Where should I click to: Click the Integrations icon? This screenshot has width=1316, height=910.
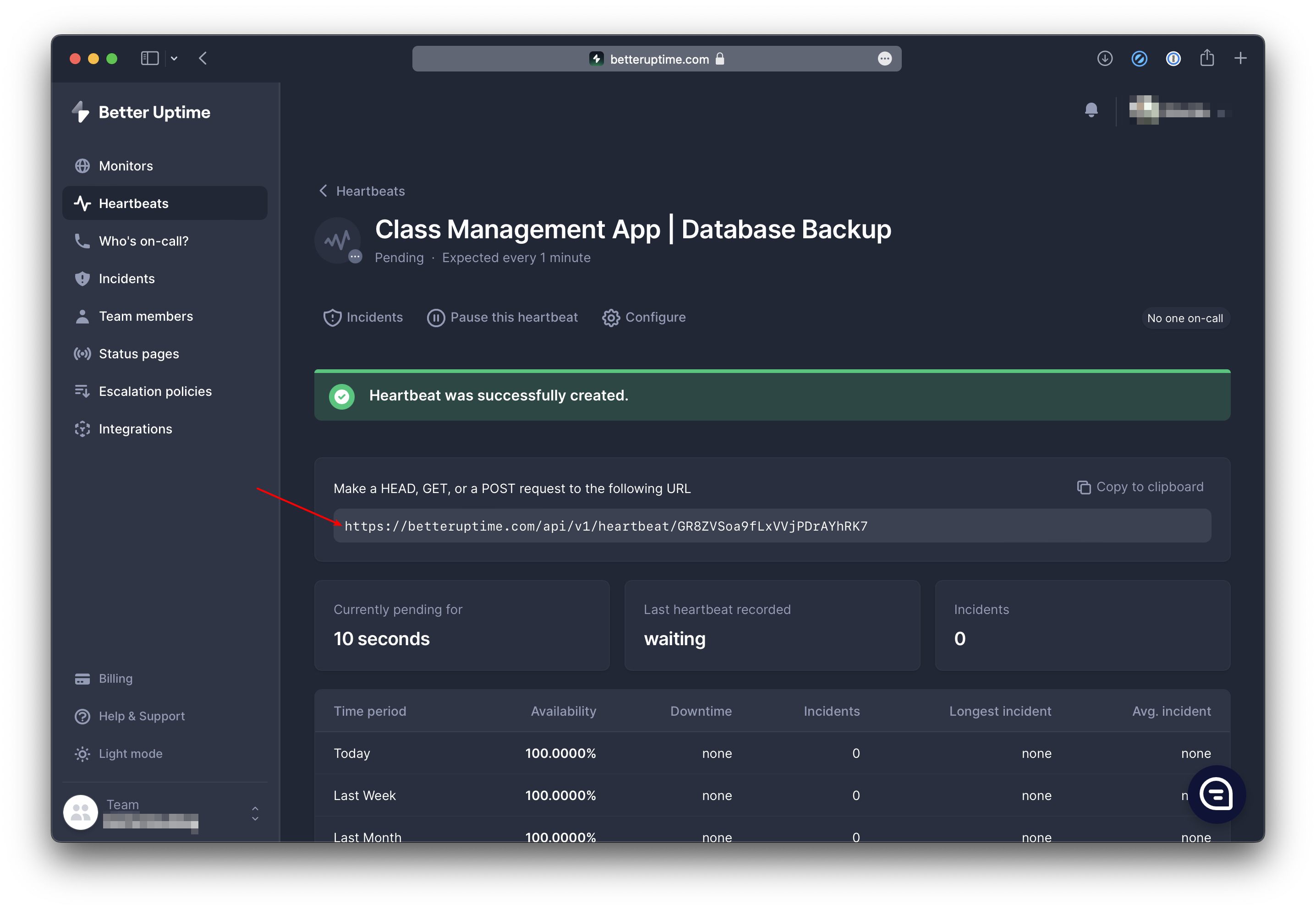click(81, 429)
